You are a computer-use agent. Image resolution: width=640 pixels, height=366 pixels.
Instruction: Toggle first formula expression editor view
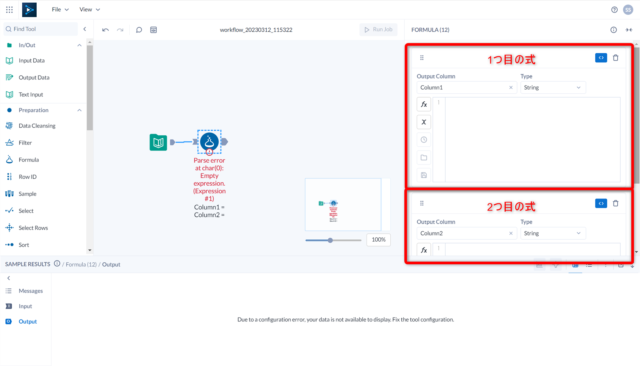[x=601, y=58]
